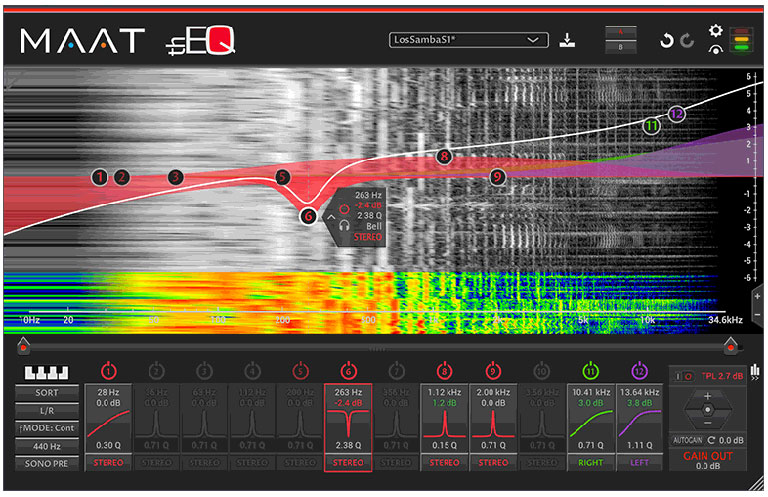This screenshot has height=497, width=768.
Task: Toggle band 1 power button
Action: [x=109, y=371]
